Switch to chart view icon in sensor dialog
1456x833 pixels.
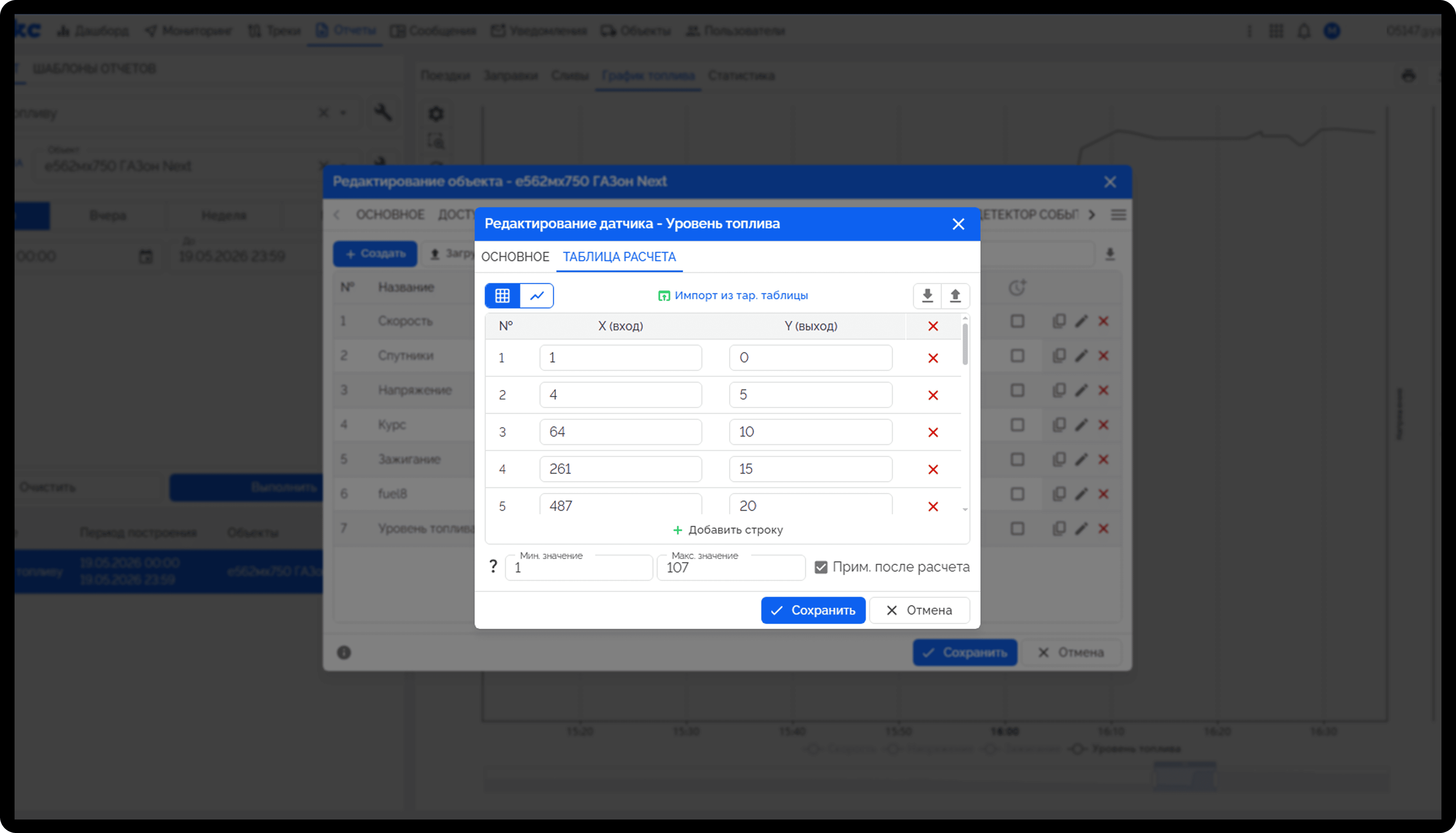(x=537, y=296)
